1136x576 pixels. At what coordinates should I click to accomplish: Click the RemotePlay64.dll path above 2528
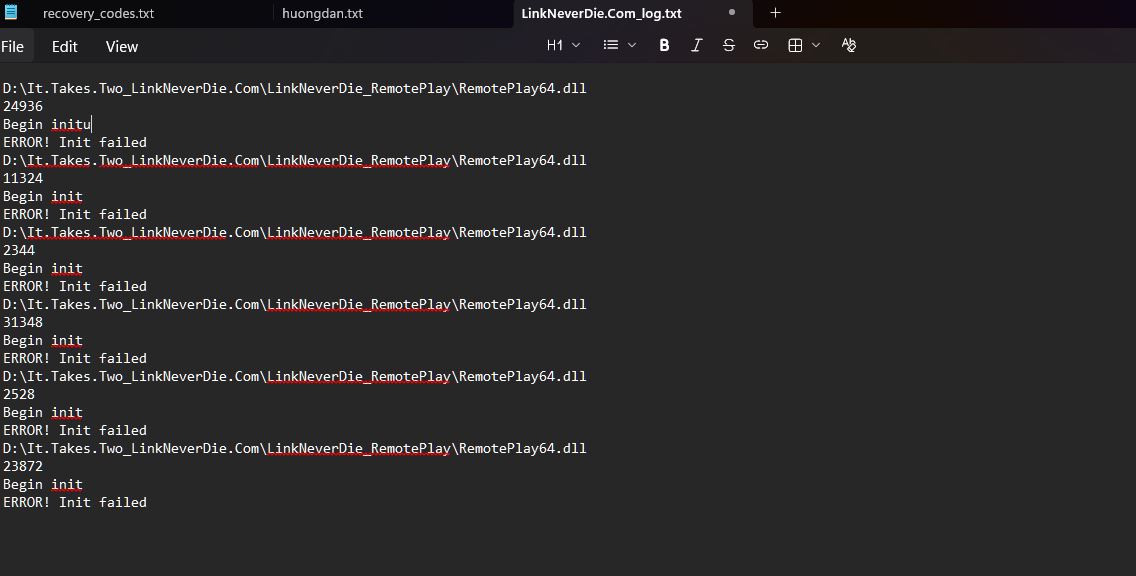(294, 376)
